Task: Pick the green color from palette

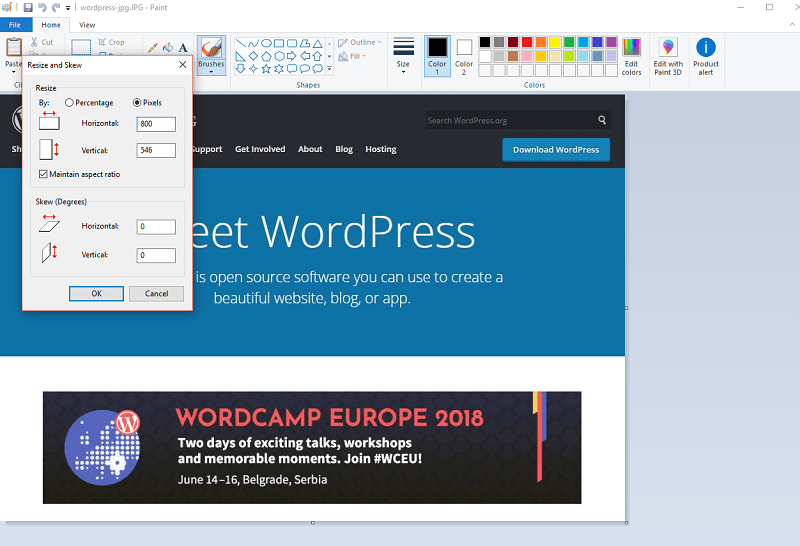Action: coord(569,42)
